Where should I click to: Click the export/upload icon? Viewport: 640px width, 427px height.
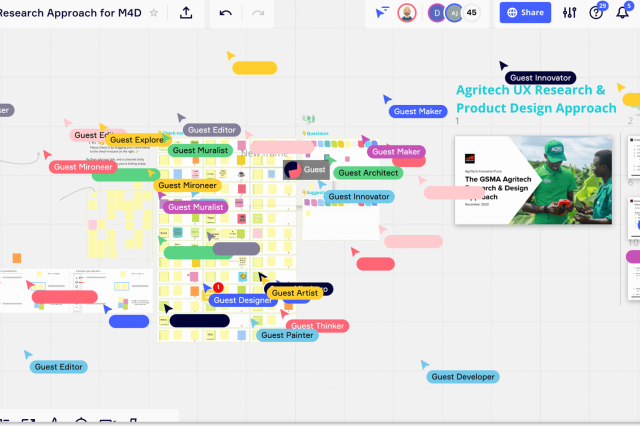click(x=186, y=13)
